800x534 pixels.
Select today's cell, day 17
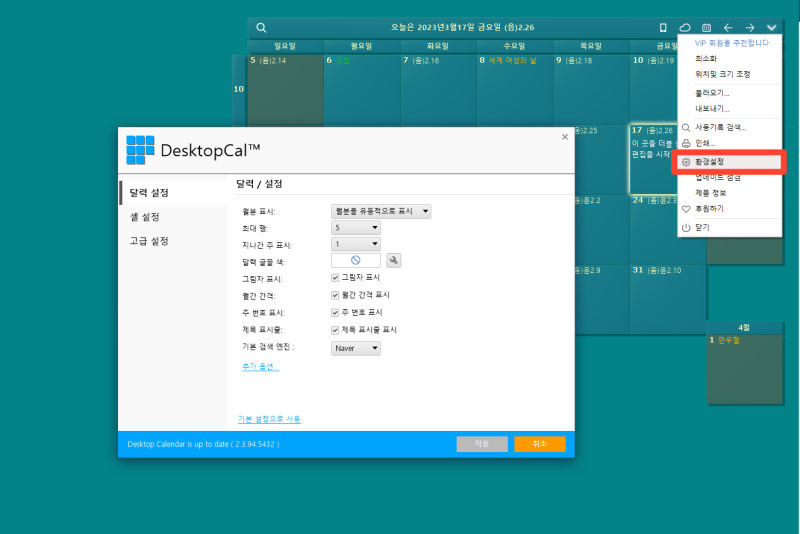click(653, 159)
